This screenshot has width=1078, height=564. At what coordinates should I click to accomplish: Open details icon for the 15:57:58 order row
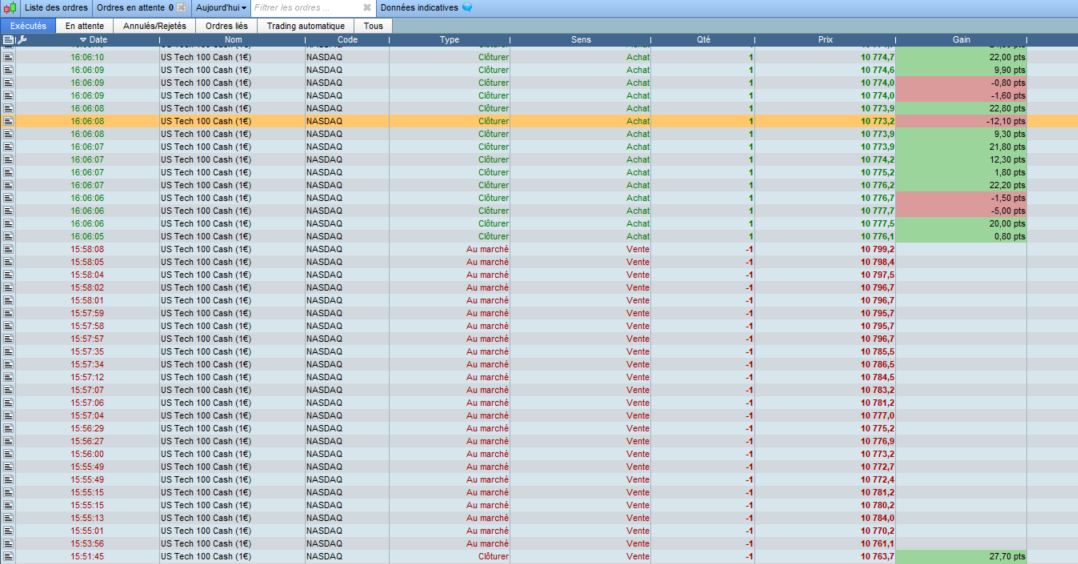coord(8,326)
